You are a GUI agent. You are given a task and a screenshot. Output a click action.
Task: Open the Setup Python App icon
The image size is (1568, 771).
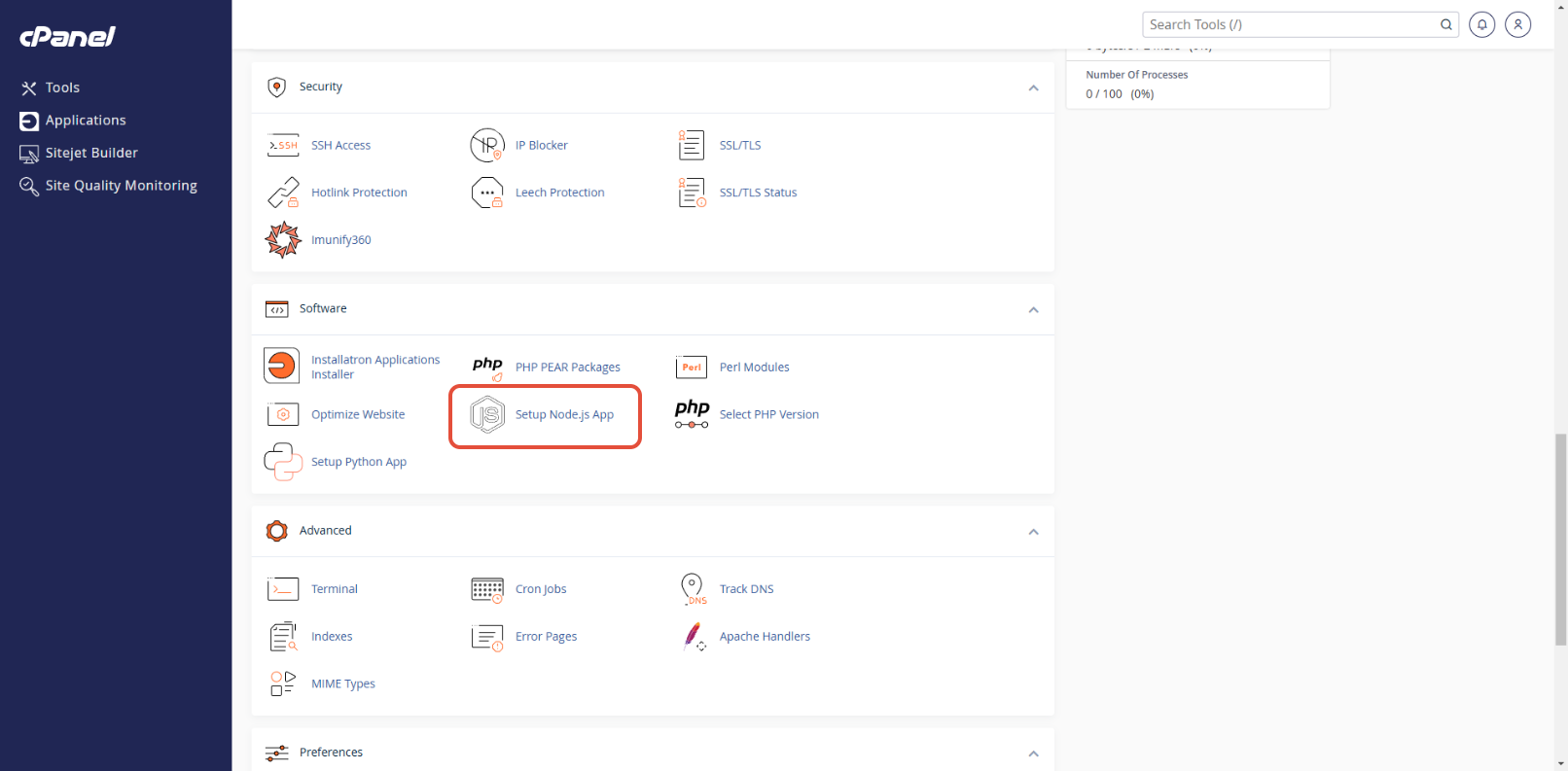pyautogui.click(x=283, y=462)
